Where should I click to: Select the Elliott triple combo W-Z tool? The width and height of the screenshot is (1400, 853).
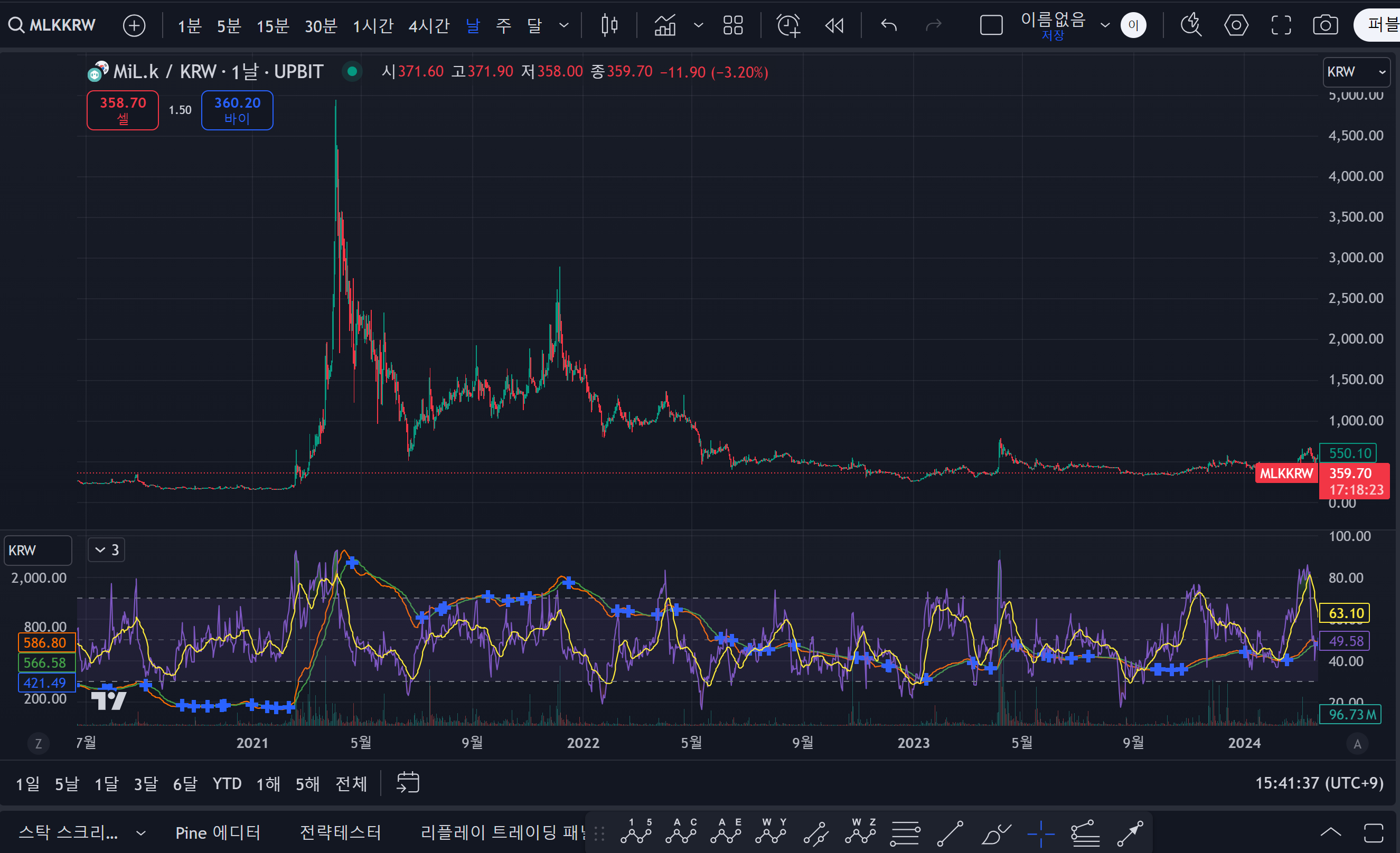(860, 831)
